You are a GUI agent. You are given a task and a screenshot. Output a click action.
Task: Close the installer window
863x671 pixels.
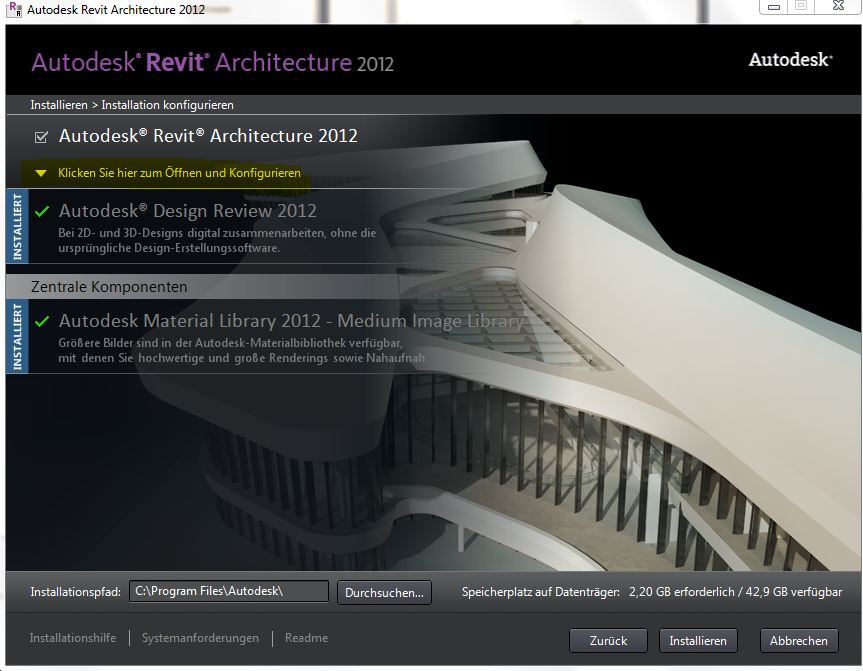tap(838, 6)
